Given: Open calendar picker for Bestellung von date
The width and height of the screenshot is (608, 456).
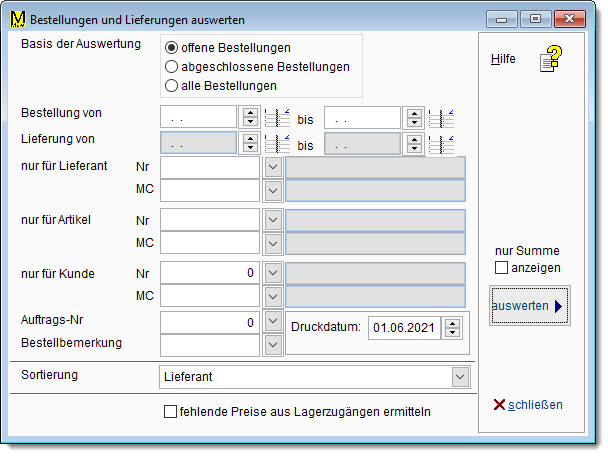Looking at the screenshot, I should (275, 117).
